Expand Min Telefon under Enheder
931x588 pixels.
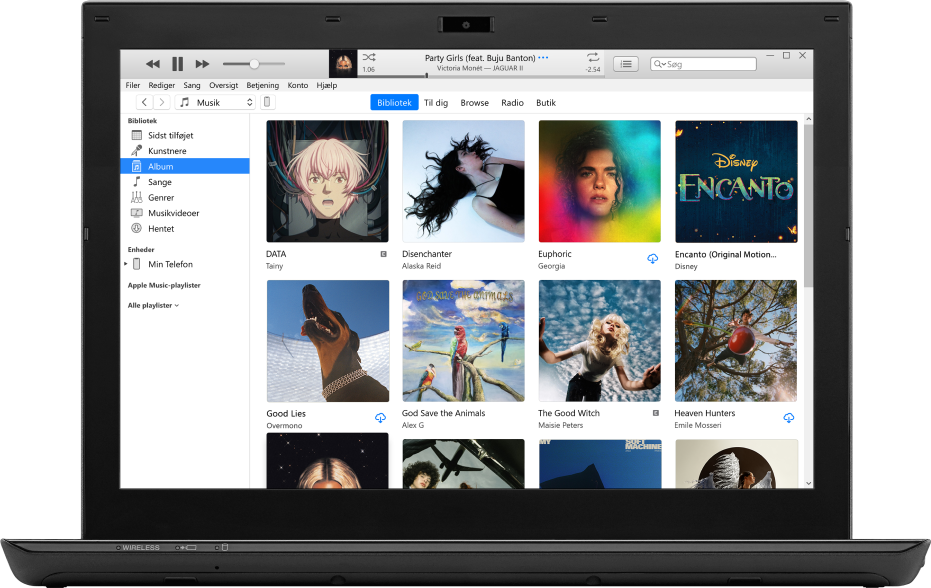click(x=126, y=263)
